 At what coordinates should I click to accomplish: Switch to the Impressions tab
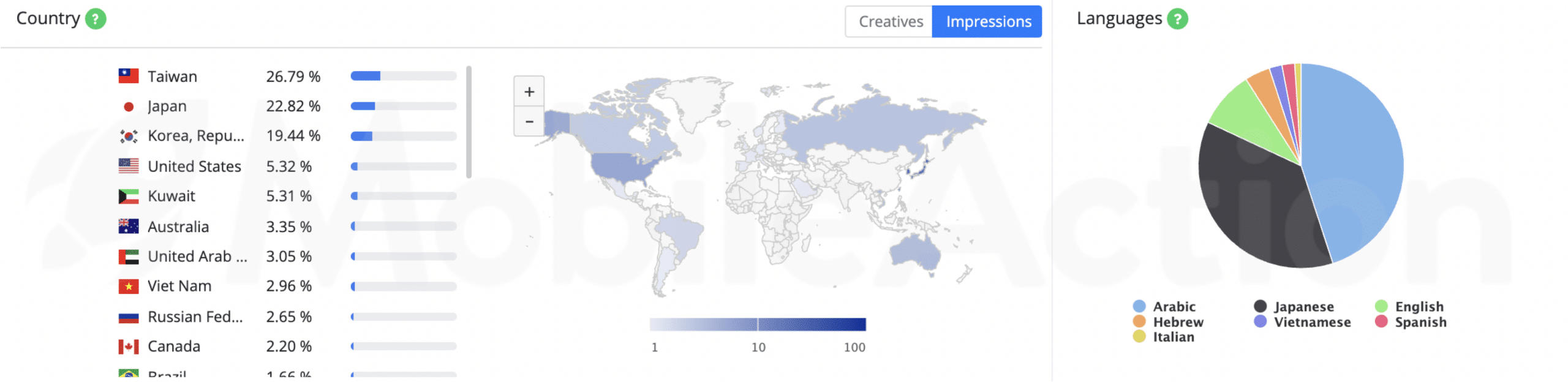click(987, 21)
